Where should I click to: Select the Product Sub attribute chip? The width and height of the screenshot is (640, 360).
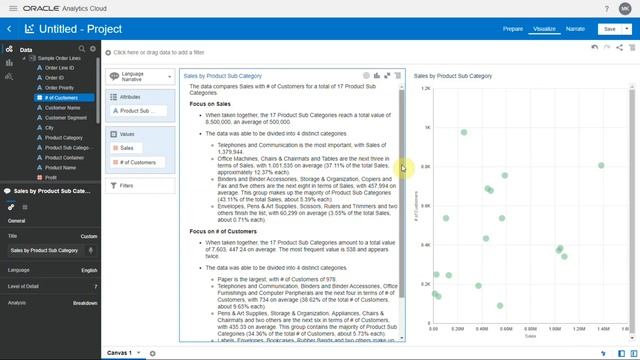138,111
